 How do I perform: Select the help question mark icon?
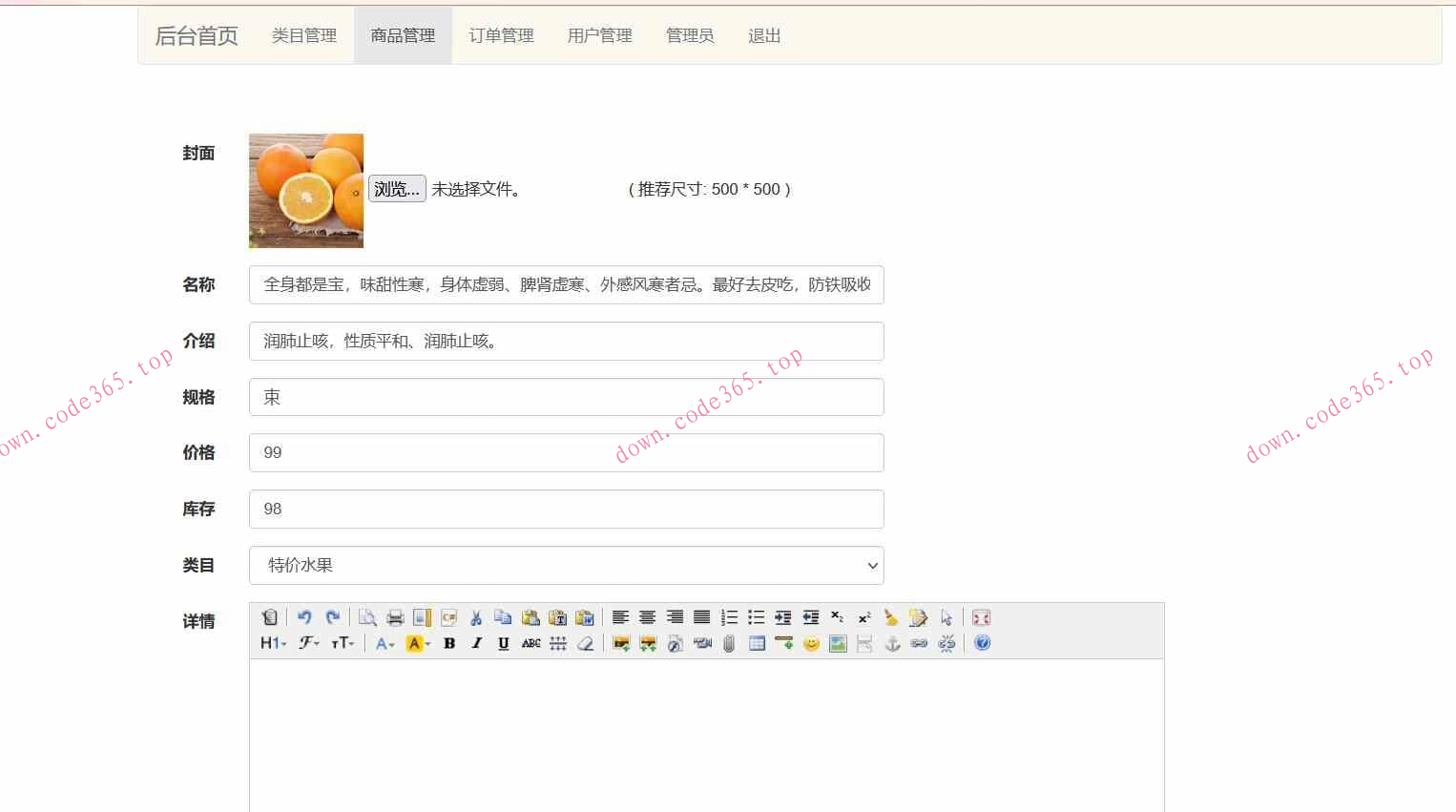click(x=981, y=643)
